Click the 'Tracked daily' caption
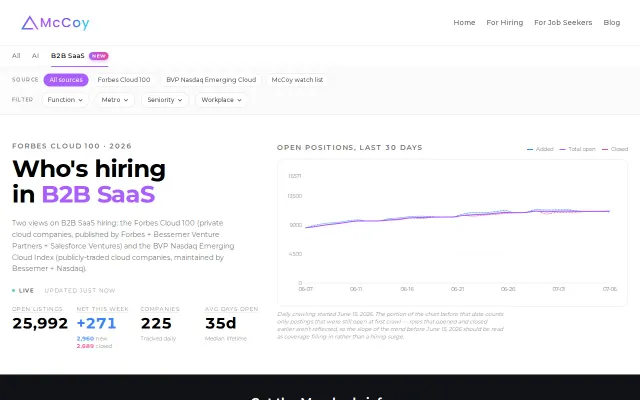This screenshot has height=400, width=640. [x=158, y=338]
